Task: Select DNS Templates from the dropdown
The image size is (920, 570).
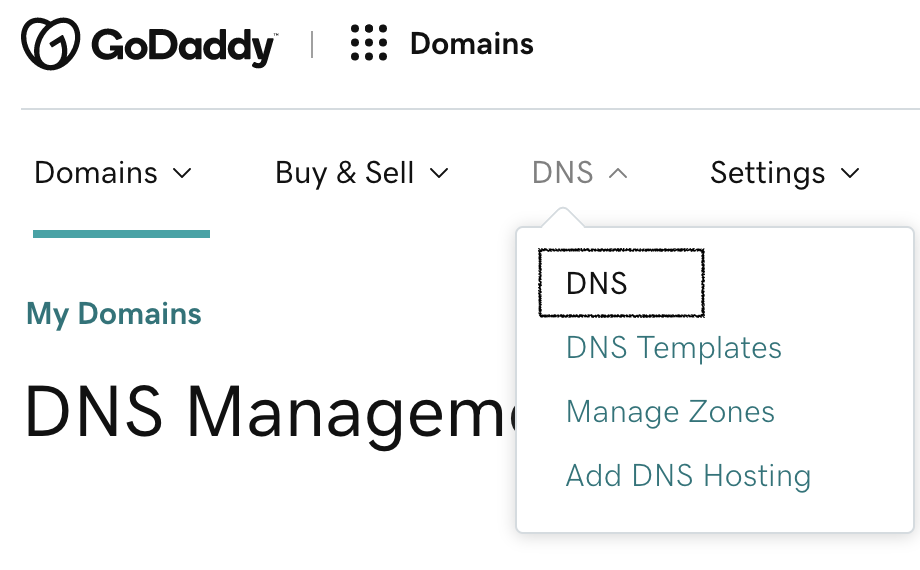Action: tap(673, 348)
